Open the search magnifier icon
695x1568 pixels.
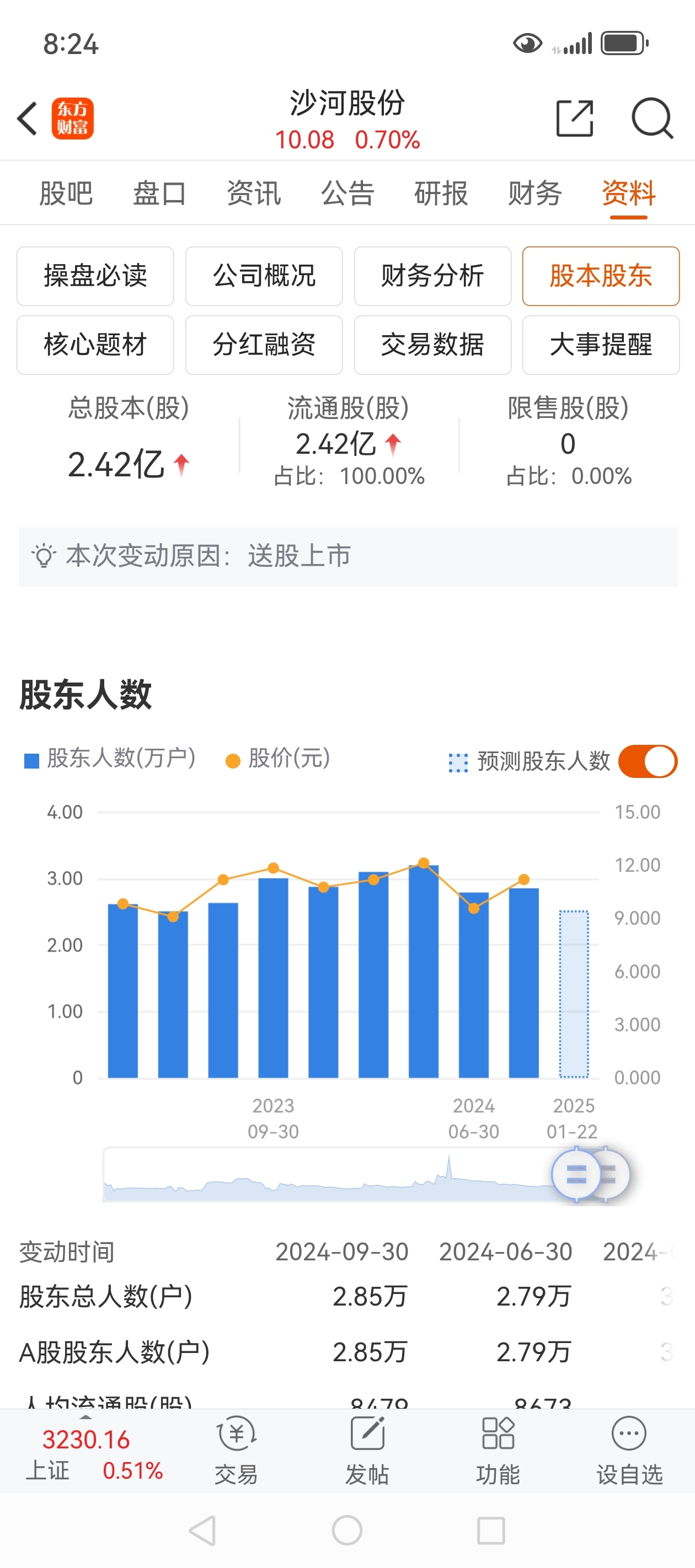click(x=652, y=118)
